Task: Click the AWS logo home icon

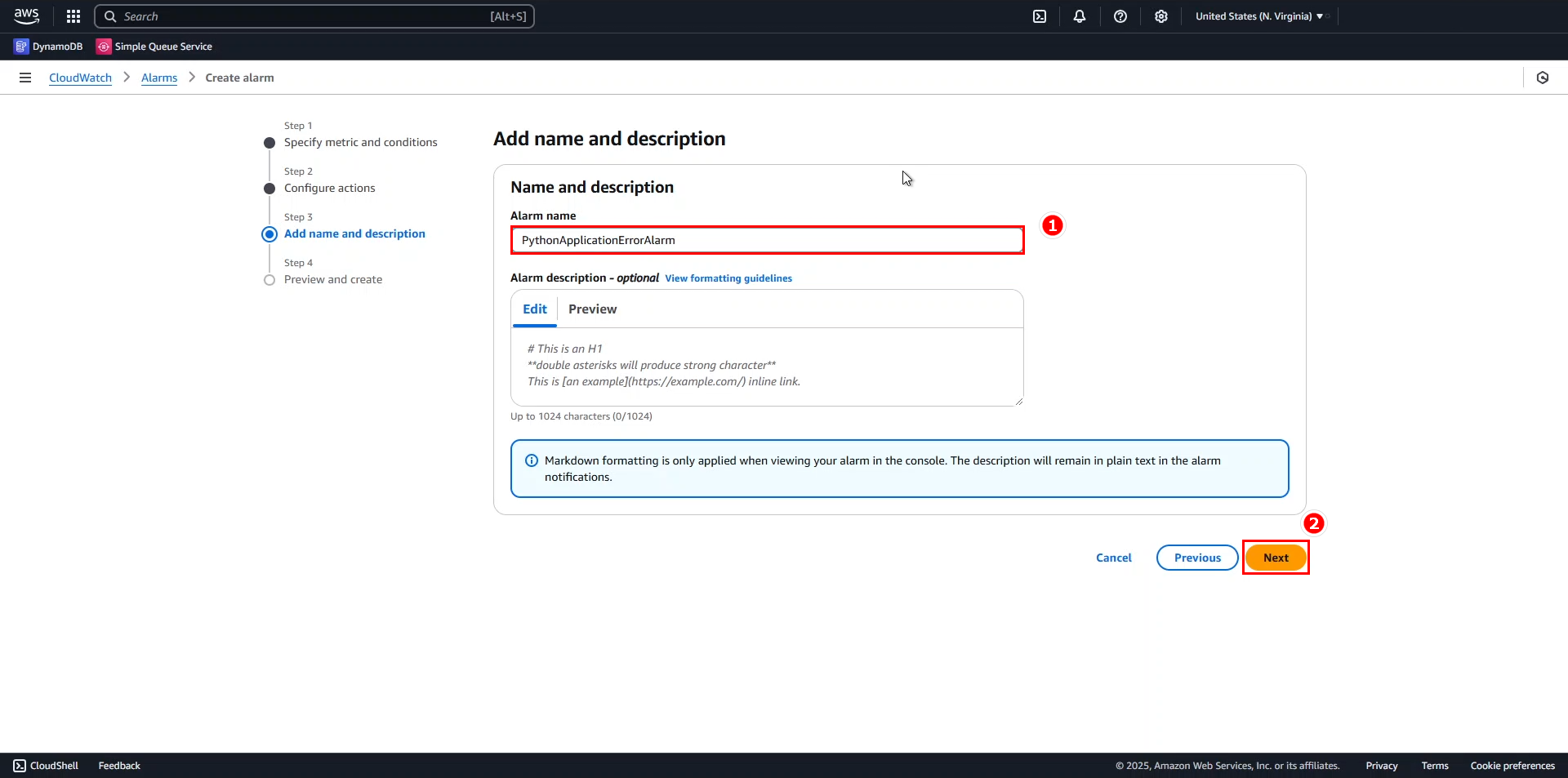Action: (27, 16)
